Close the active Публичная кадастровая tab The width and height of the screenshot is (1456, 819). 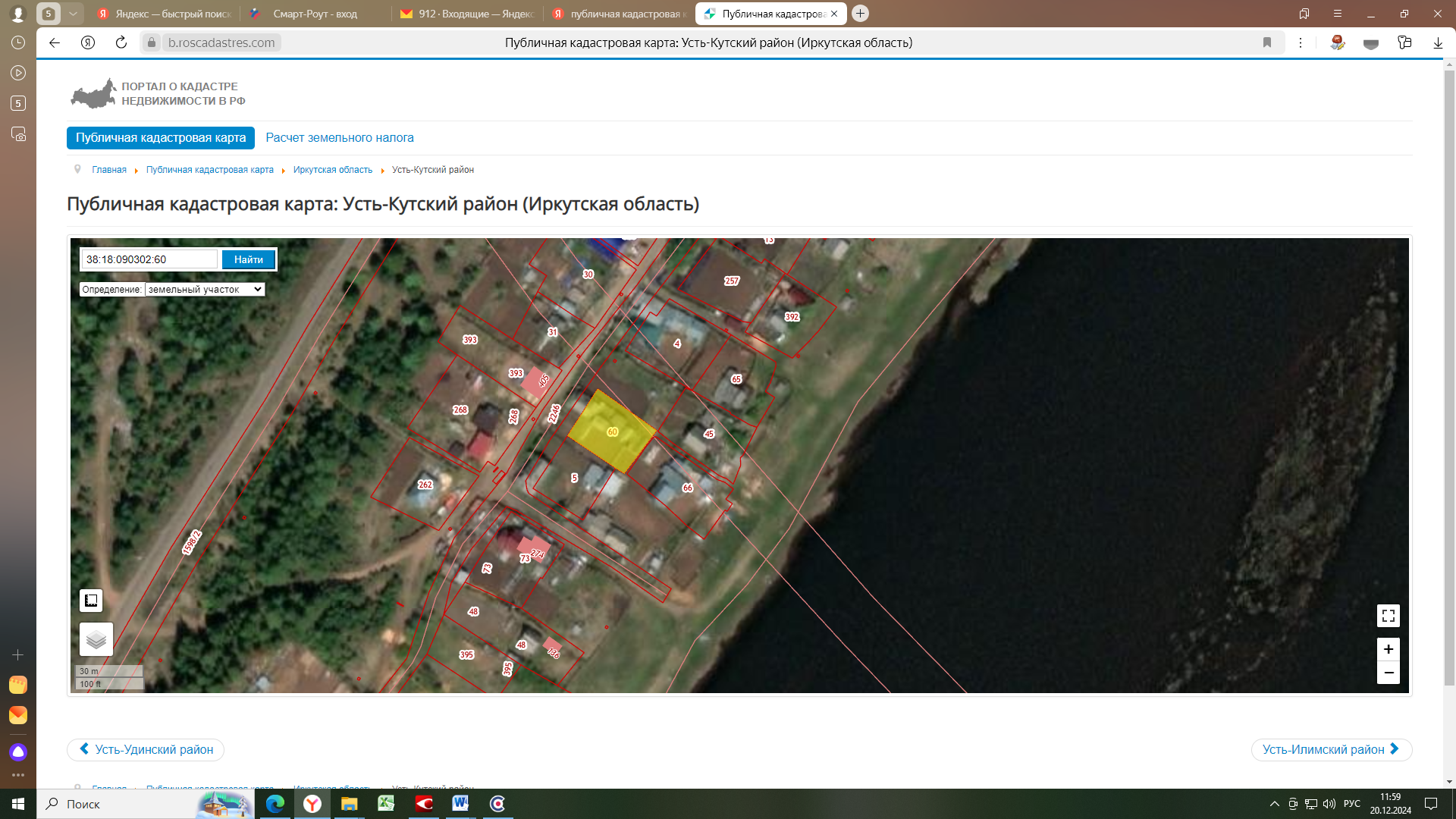pyautogui.click(x=834, y=14)
